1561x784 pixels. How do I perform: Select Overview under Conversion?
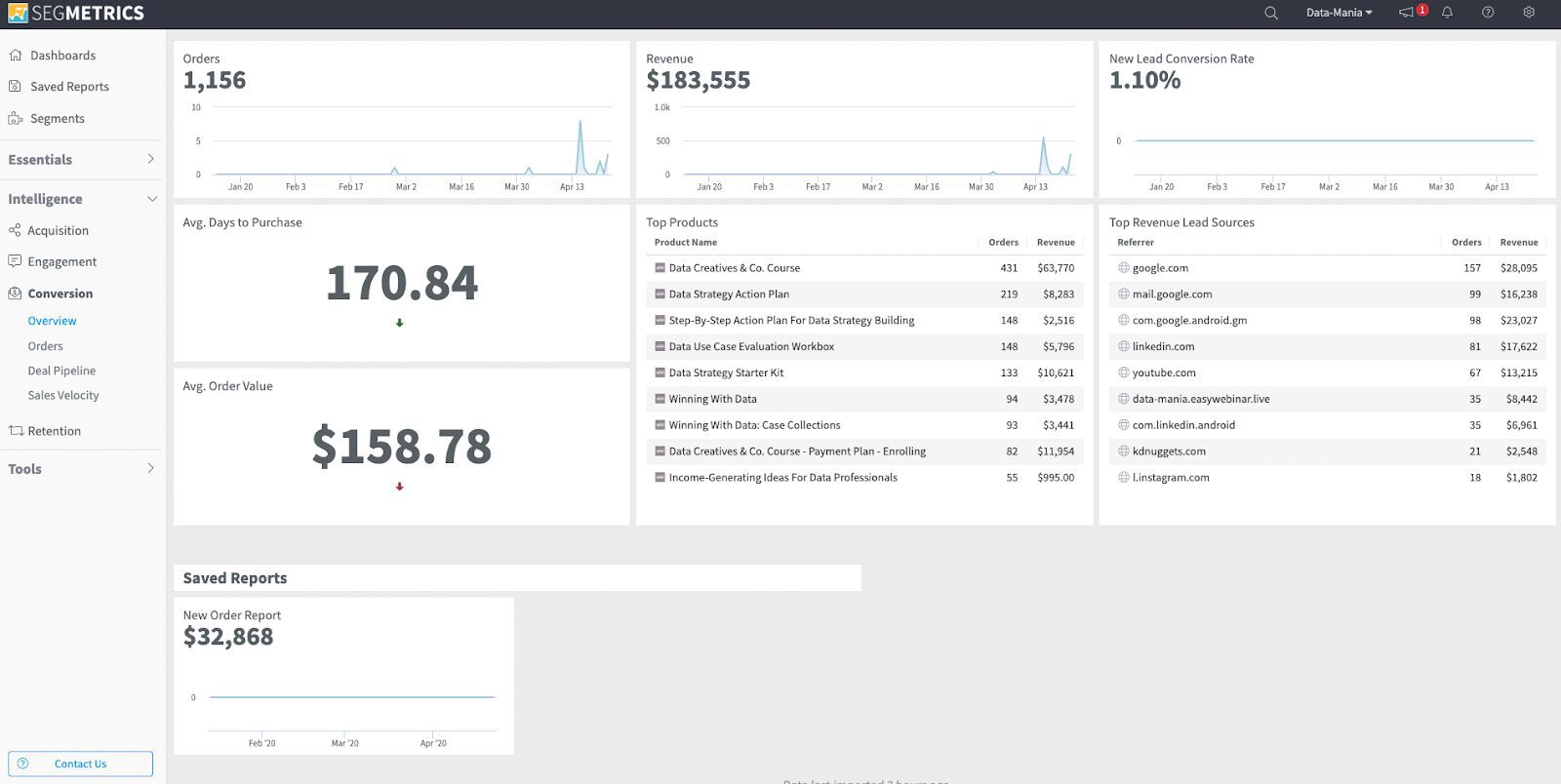point(52,321)
